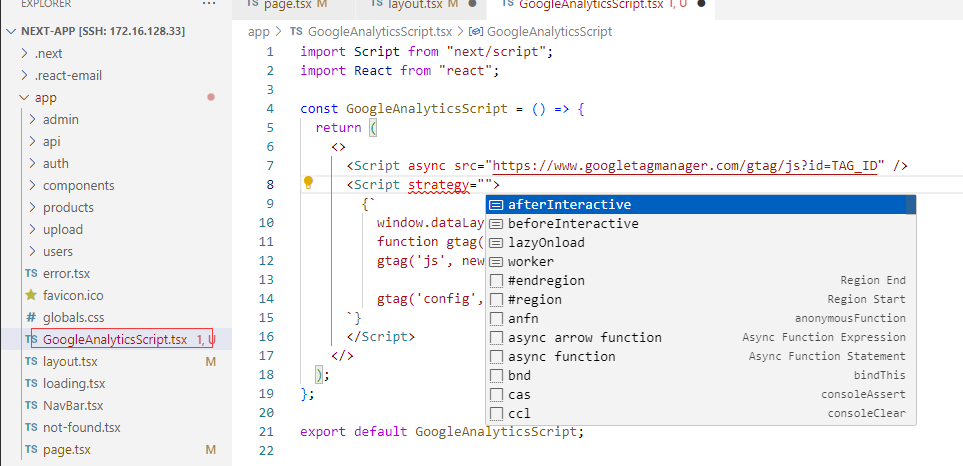The height and width of the screenshot is (466, 963).
Task: Click the TS icon in the breadcrumb path
Action: tap(296, 31)
